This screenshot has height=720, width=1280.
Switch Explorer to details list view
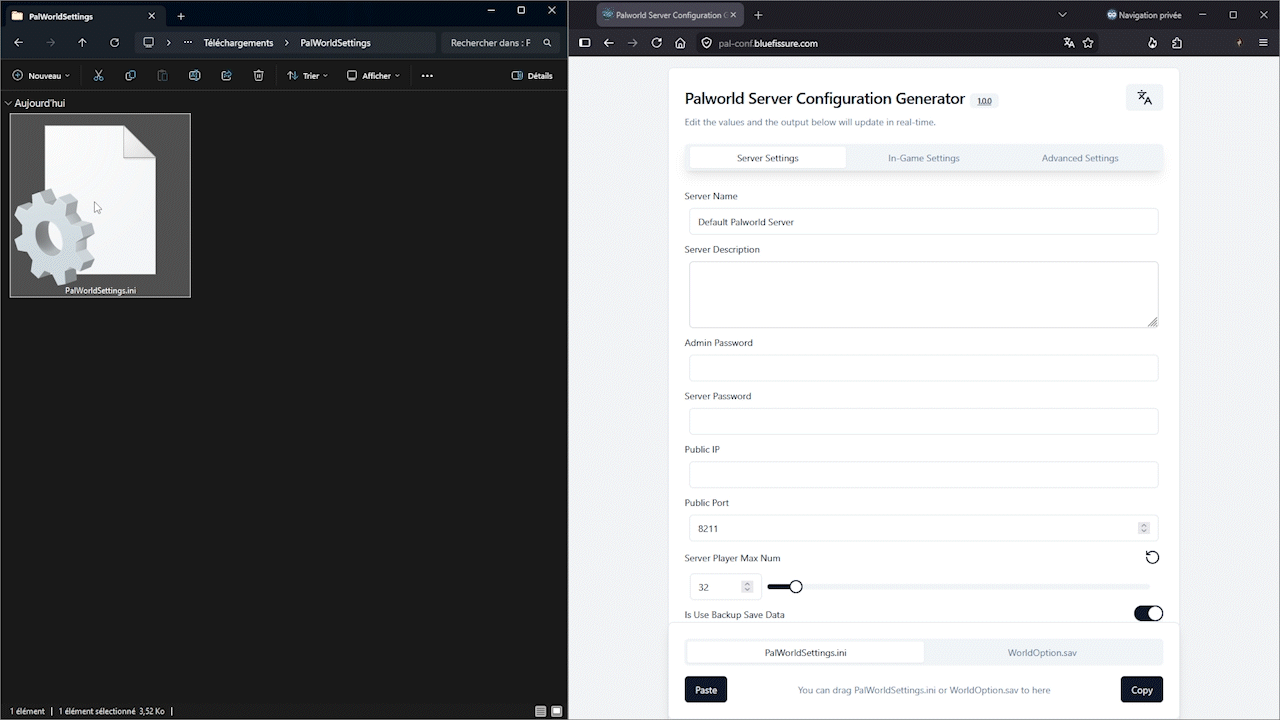[x=540, y=711]
